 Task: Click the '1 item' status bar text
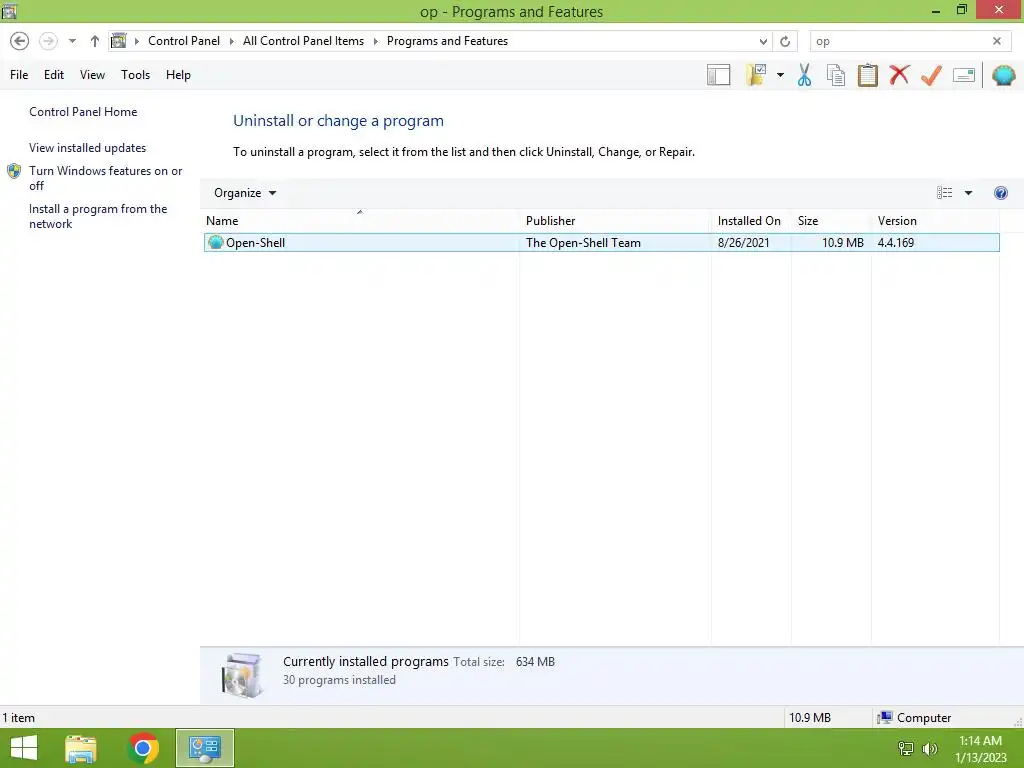pos(19,718)
